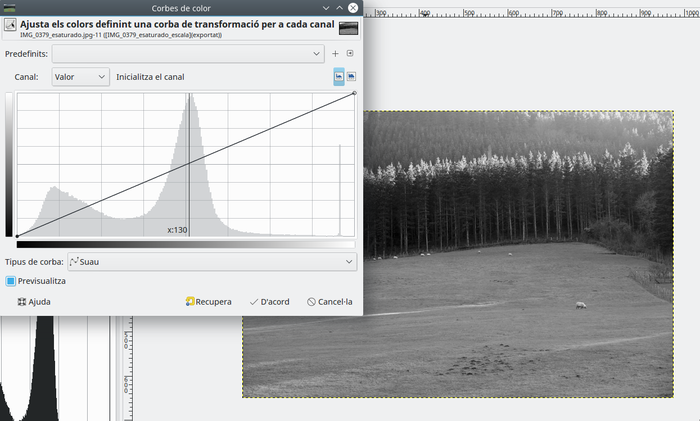Image resolution: width=700 pixels, height=421 pixels.
Task: Shade the dialog with the down chevron
Action: (x=326, y=8)
